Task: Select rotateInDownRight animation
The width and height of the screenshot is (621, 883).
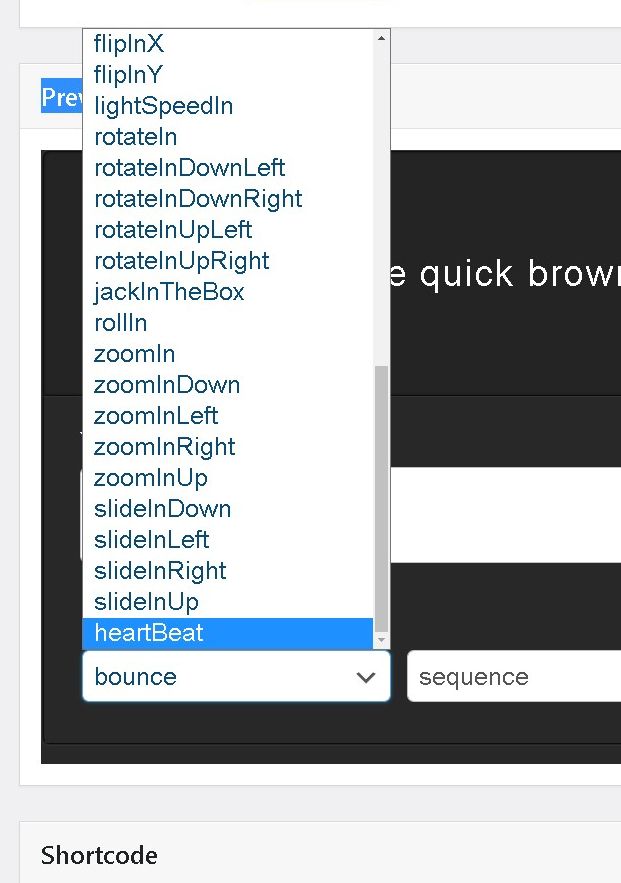Action: click(x=198, y=199)
